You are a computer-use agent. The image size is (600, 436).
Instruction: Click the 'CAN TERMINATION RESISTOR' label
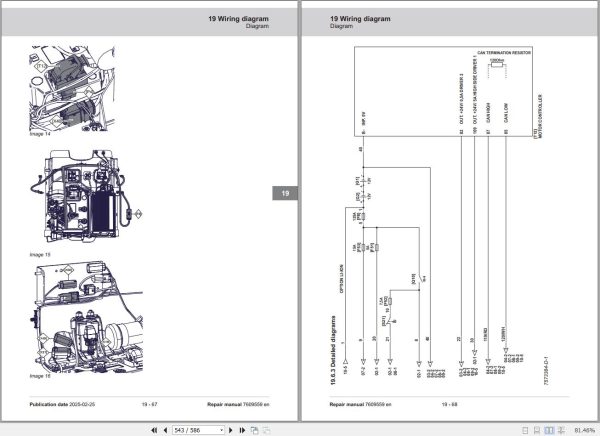click(504, 53)
